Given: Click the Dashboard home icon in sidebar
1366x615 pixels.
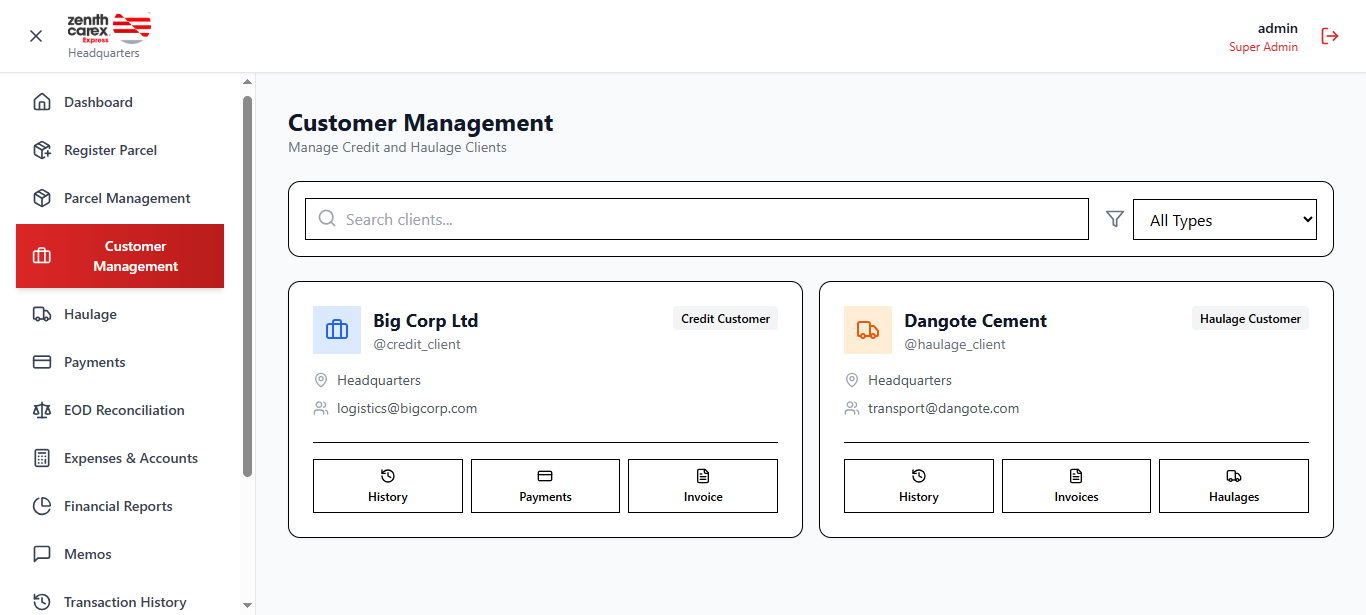Looking at the screenshot, I should 42,102.
